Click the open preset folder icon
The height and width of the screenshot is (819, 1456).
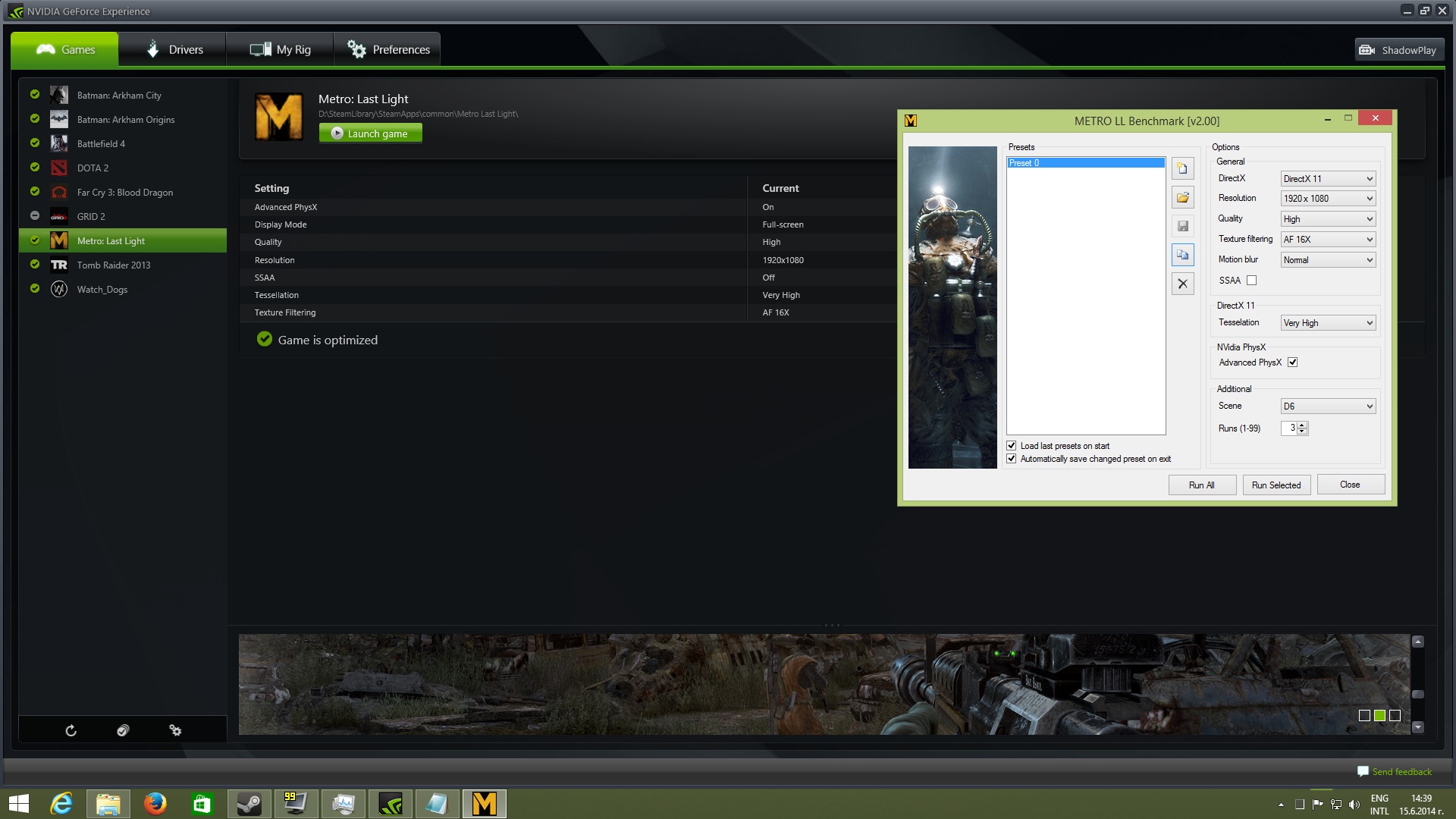point(1182,197)
